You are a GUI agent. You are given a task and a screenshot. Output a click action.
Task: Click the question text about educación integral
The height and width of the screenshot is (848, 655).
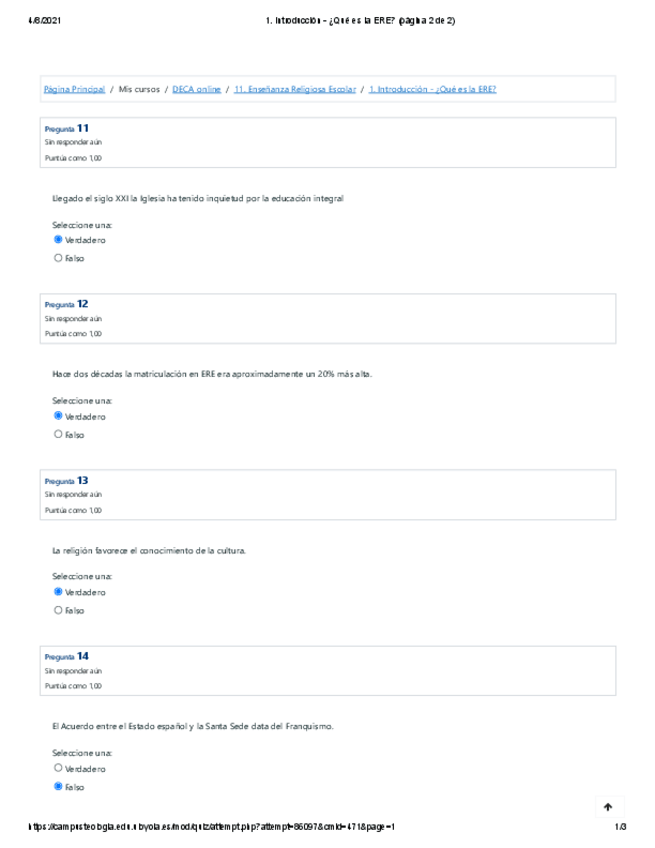pos(197,199)
